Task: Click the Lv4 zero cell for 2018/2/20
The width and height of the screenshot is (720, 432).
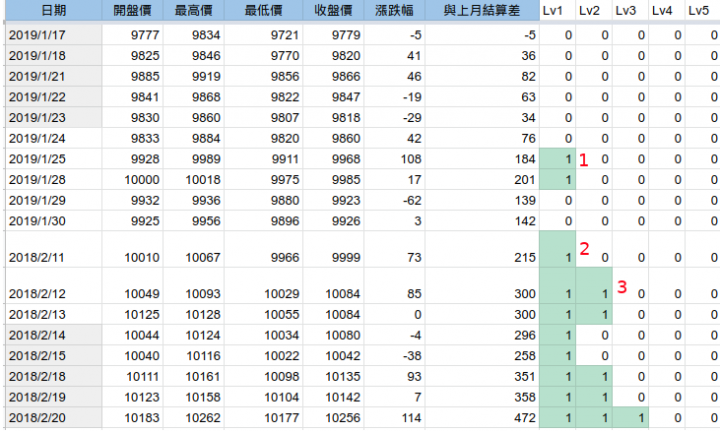Action: (x=667, y=418)
